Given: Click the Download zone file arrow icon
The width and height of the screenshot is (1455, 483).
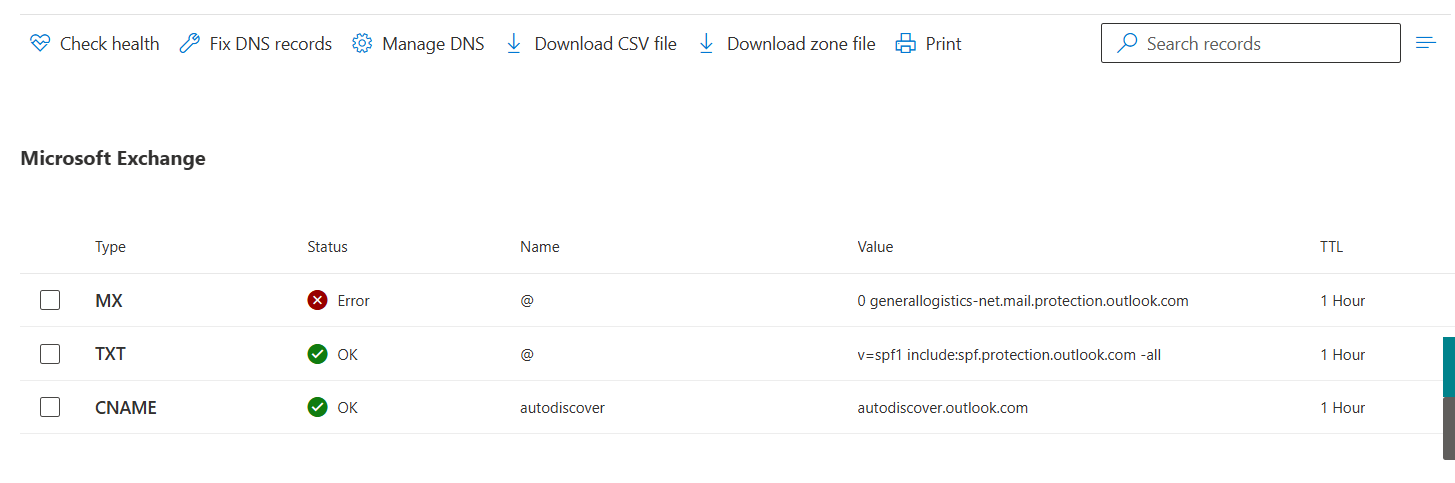Looking at the screenshot, I should (706, 44).
